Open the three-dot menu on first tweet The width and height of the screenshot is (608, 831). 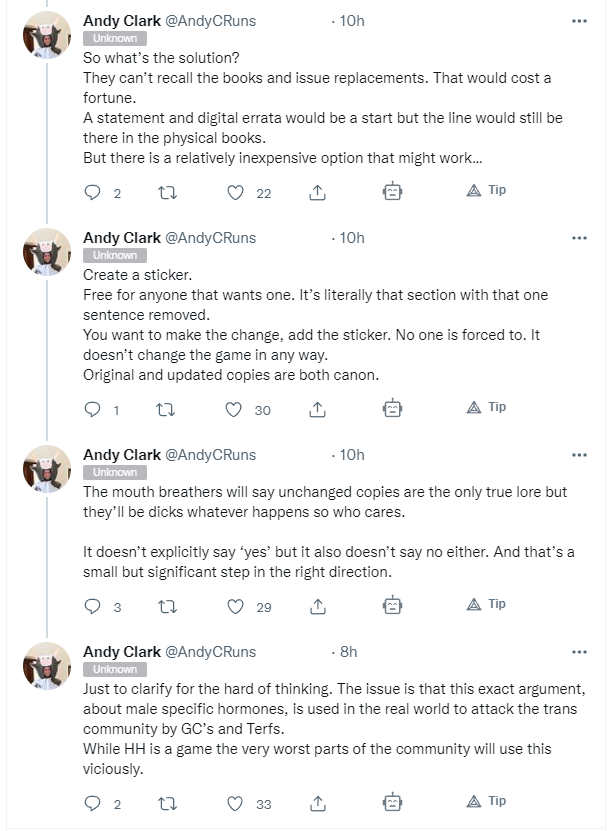click(x=579, y=21)
